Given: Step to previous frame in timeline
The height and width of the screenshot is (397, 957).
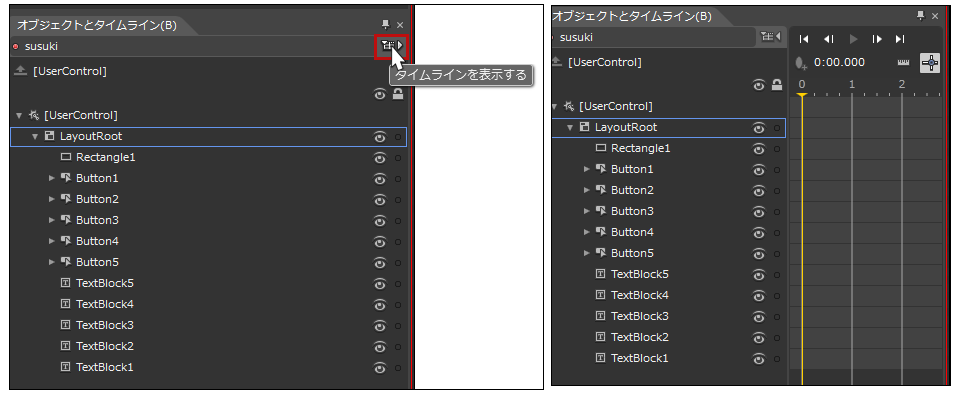Looking at the screenshot, I should pos(828,39).
